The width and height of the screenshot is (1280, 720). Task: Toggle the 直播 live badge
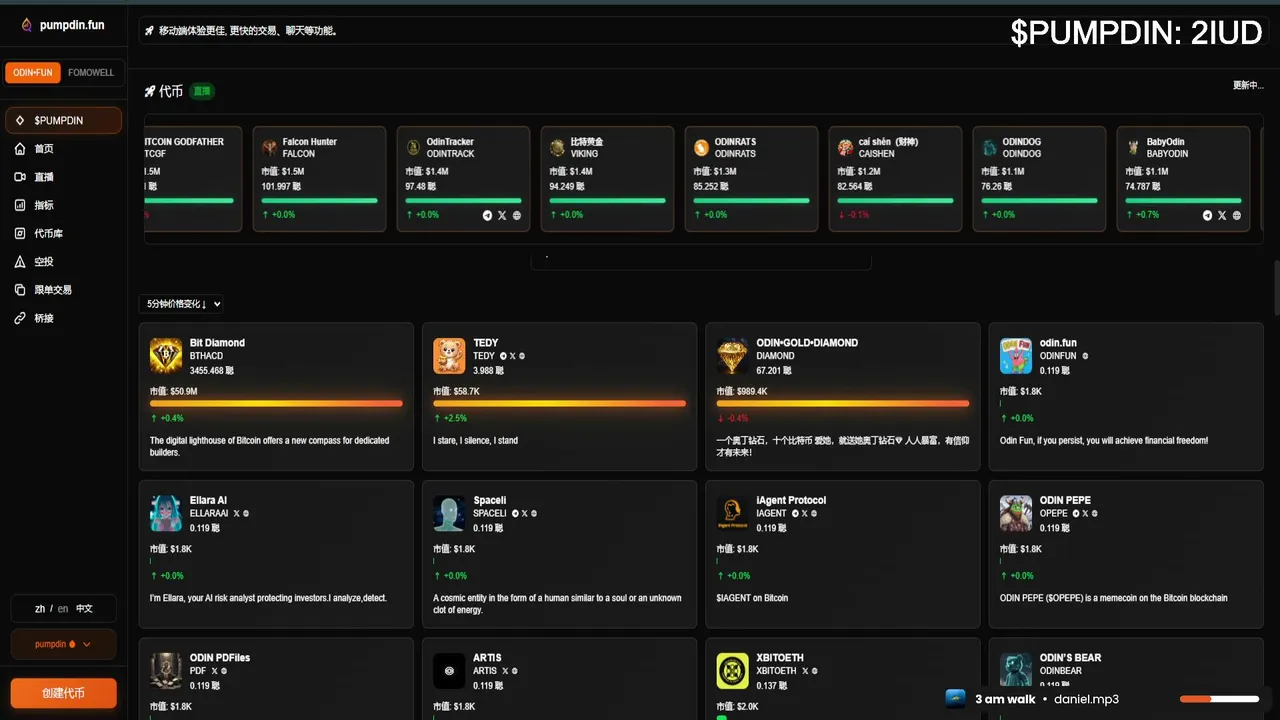202,91
